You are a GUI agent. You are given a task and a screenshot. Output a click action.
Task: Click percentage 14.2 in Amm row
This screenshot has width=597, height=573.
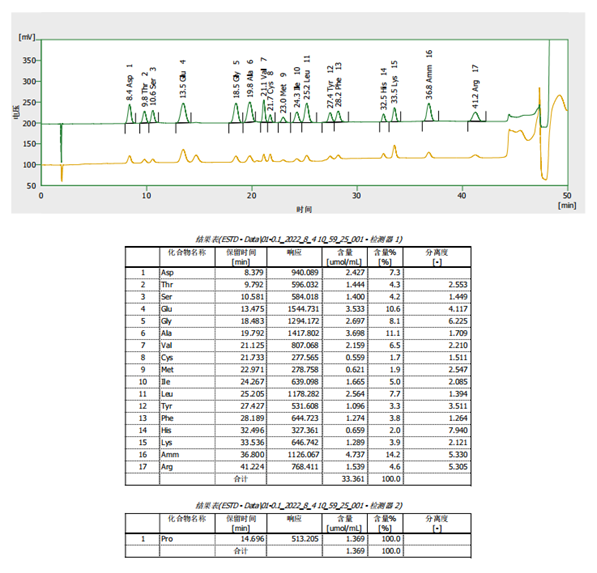tap(393, 455)
